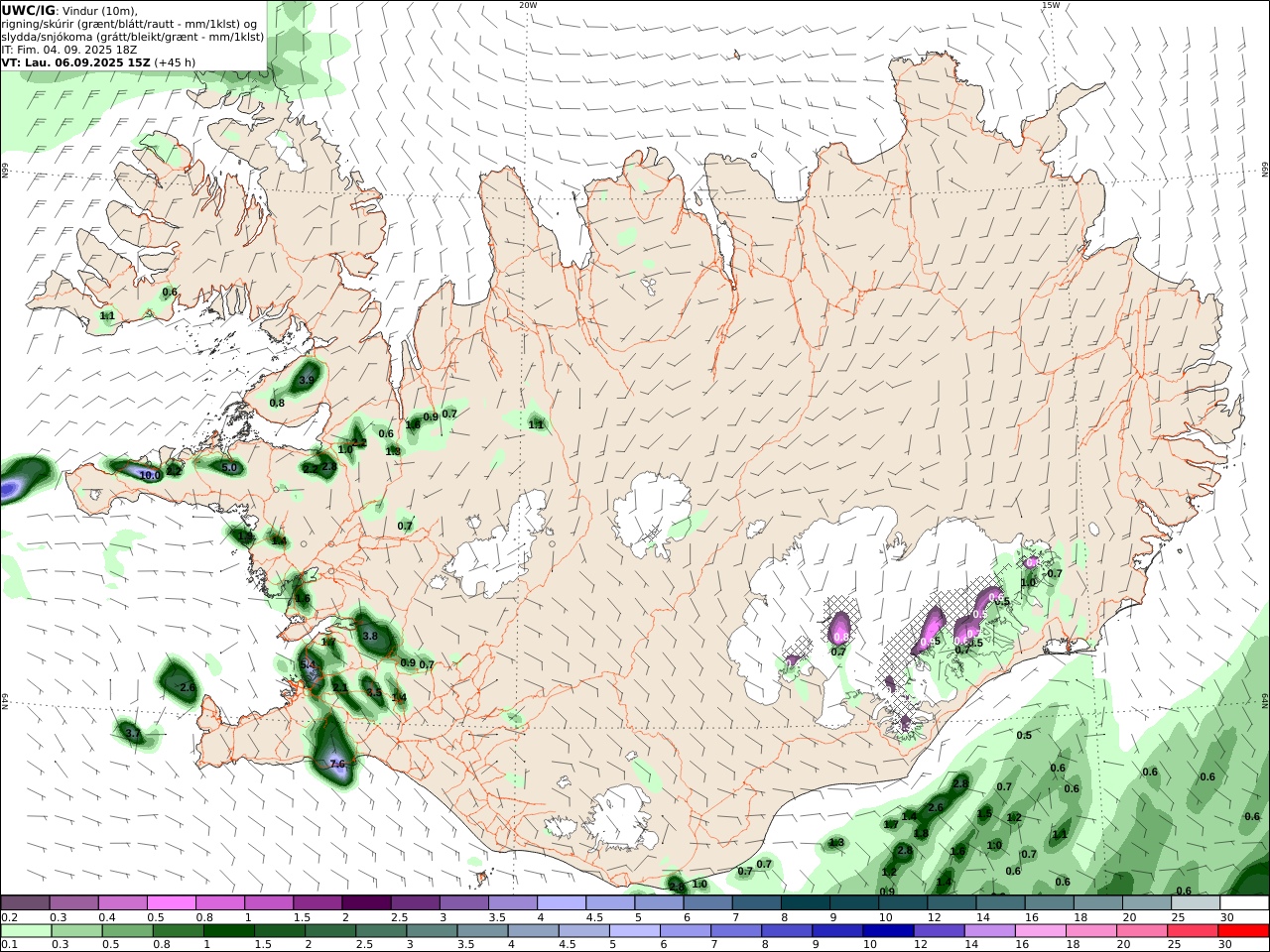Click the '10.0' rainfall value on Snæfellsnes
Screen dimensions: 1270x952
pyautogui.click(x=150, y=476)
